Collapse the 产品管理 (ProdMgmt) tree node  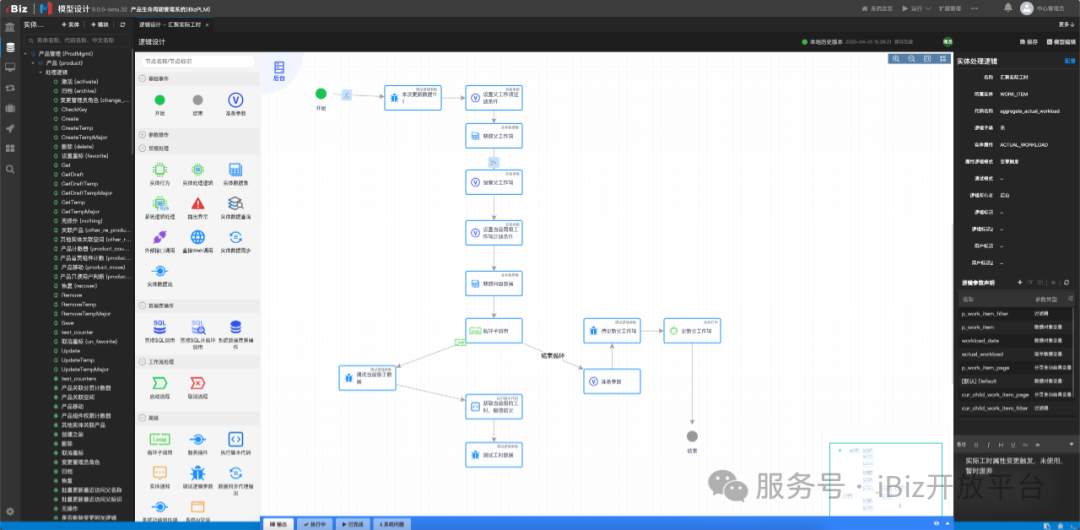click(25, 53)
